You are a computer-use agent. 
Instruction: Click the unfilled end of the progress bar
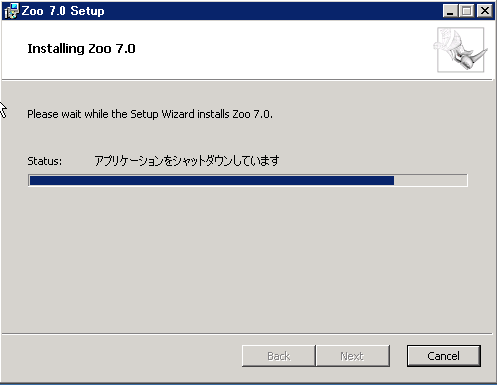(x=430, y=180)
